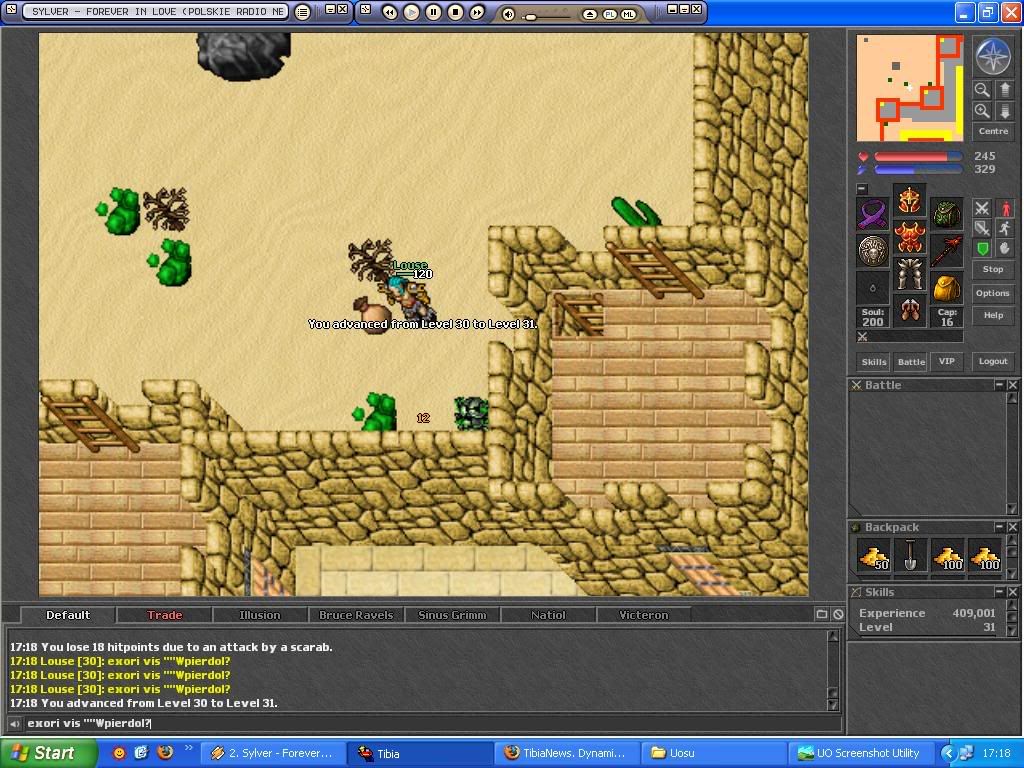This screenshot has width=1024, height=768.
Task: Click the compass rose on the minimap
Action: coord(993,56)
